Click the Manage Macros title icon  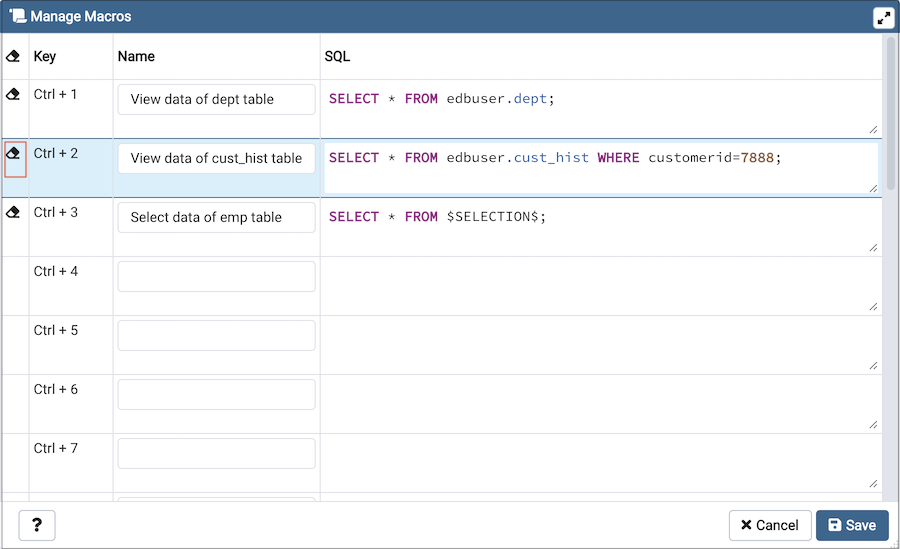(x=17, y=17)
